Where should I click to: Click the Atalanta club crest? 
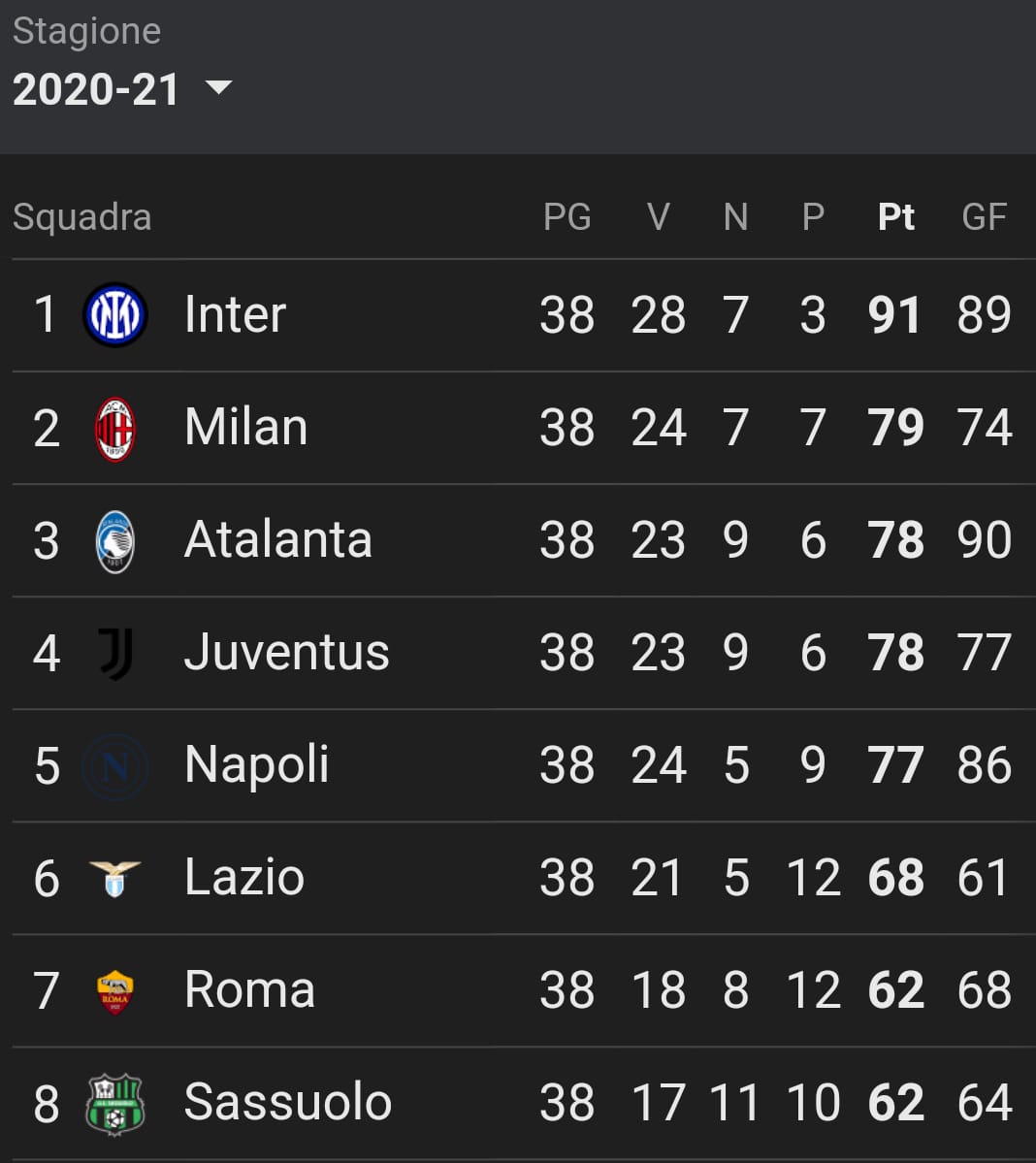pyautogui.click(x=114, y=541)
